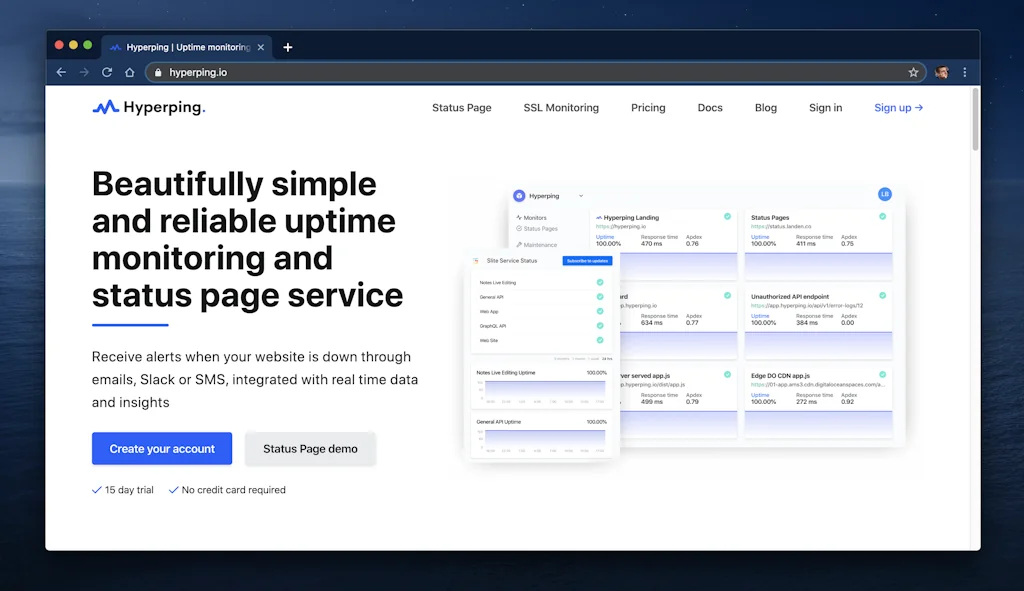Open the Status Page demo button

[x=310, y=449]
